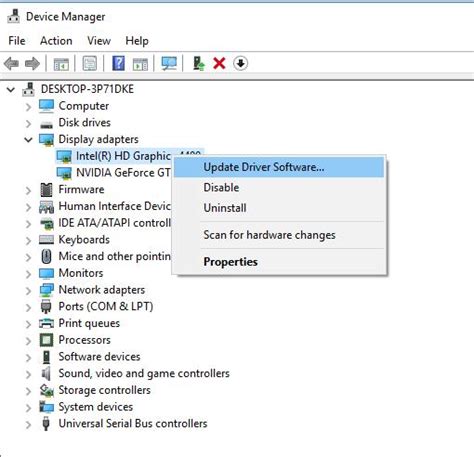Expand the Processors node arrow

pyautogui.click(x=29, y=341)
